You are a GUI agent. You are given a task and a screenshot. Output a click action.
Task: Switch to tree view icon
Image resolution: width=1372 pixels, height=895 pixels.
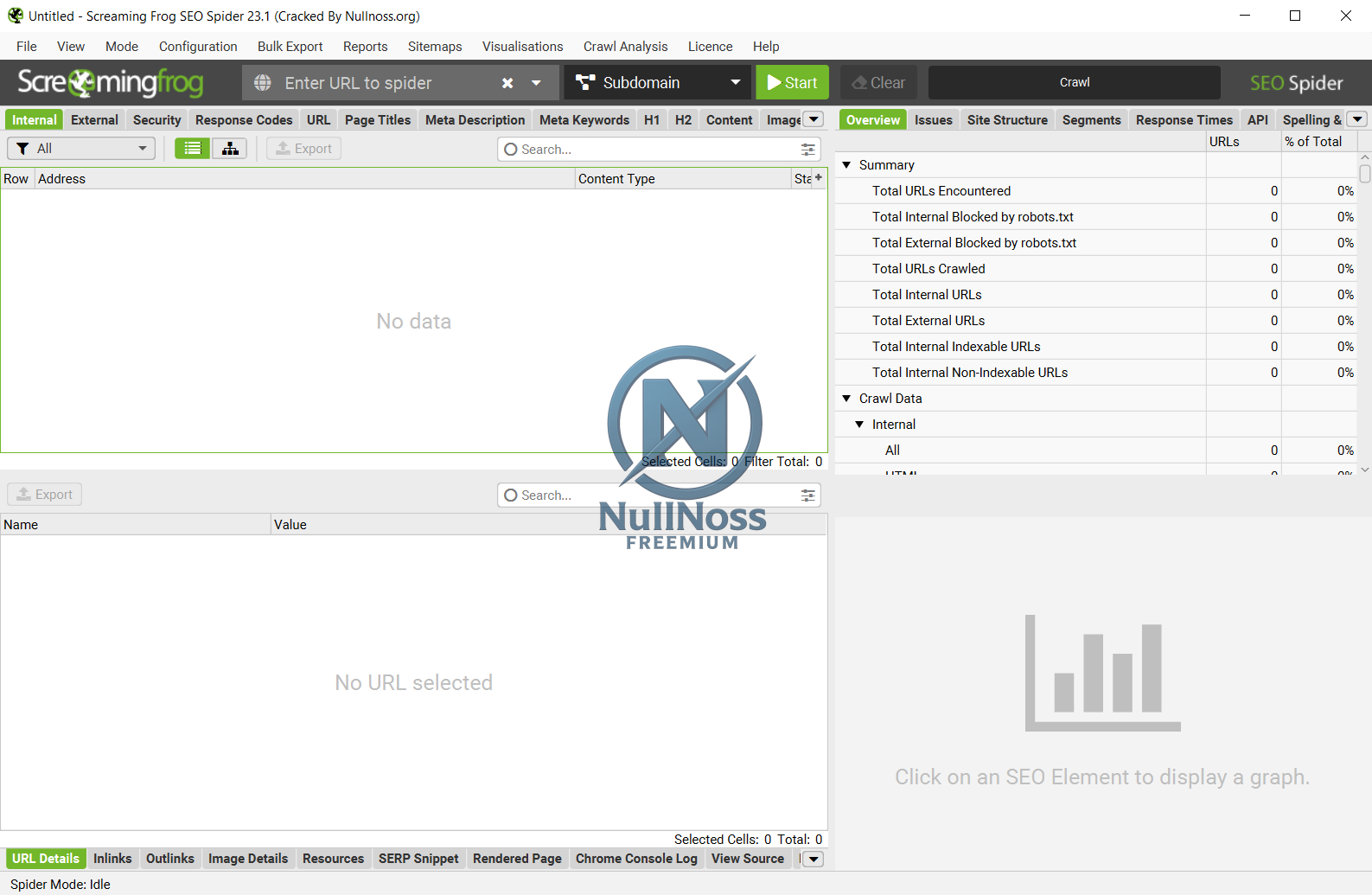[230, 149]
